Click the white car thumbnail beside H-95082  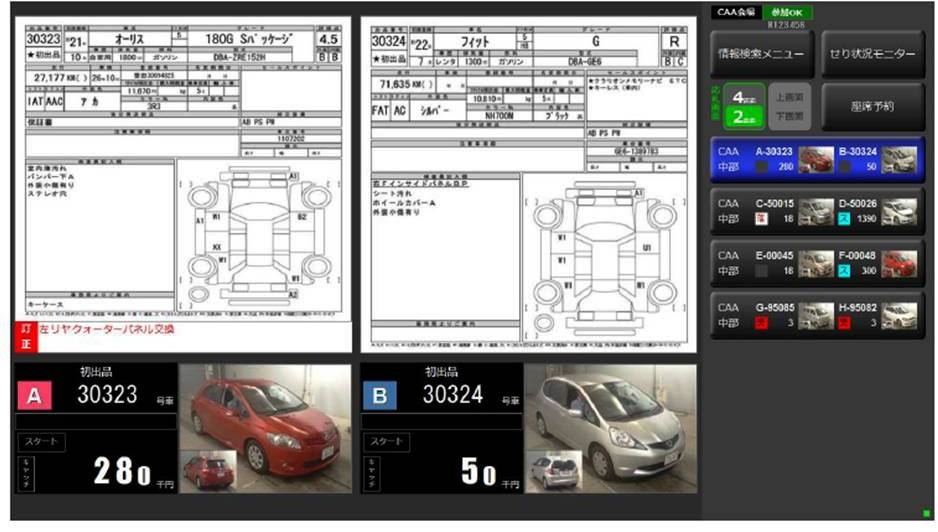coord(899,316)
